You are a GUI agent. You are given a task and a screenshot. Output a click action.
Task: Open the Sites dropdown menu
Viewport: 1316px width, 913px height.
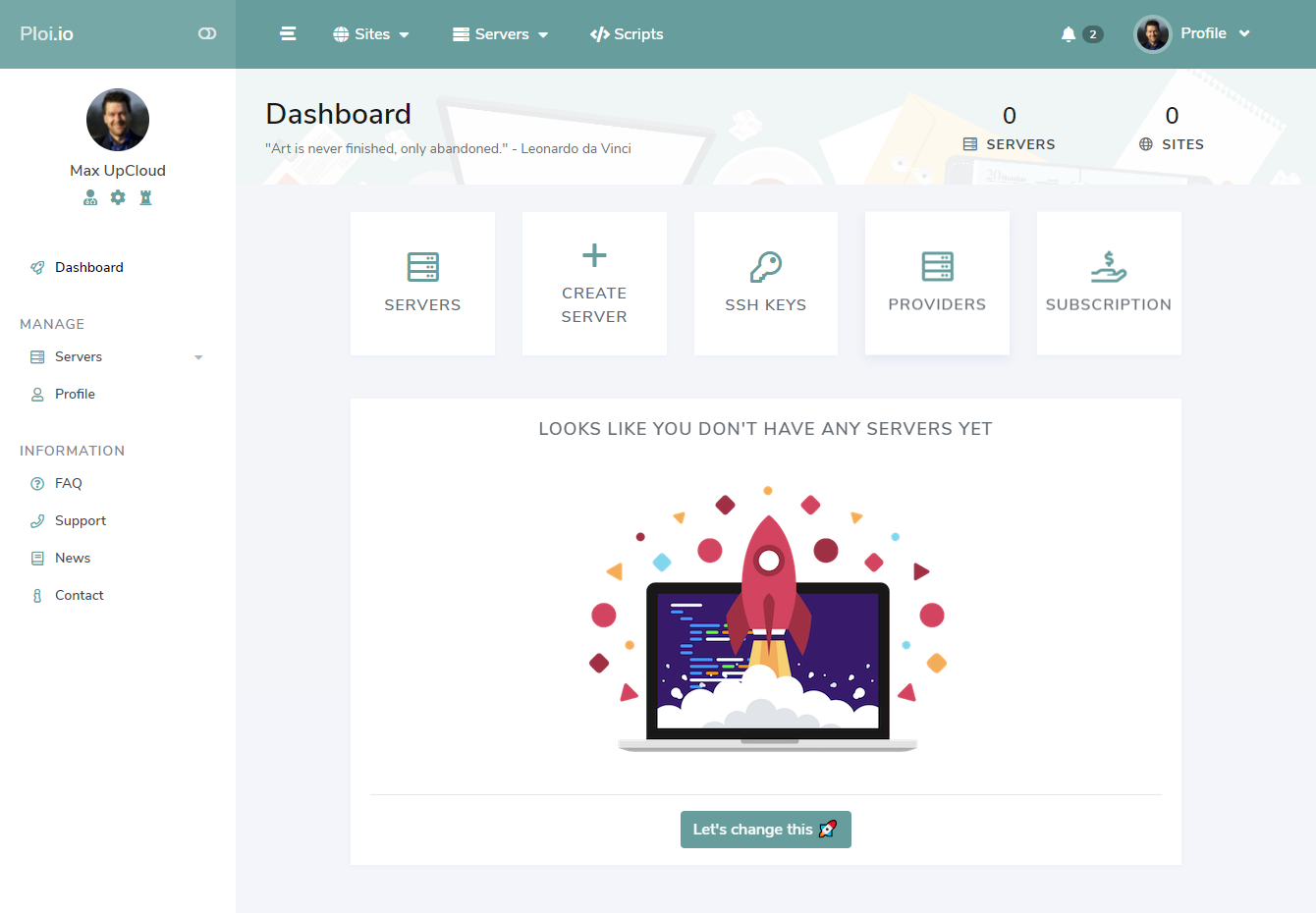pos(371,34)
